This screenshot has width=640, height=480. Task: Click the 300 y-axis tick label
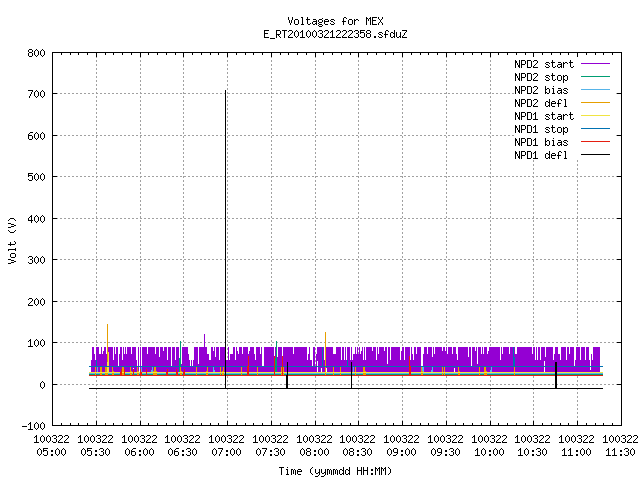pos(36,260)
